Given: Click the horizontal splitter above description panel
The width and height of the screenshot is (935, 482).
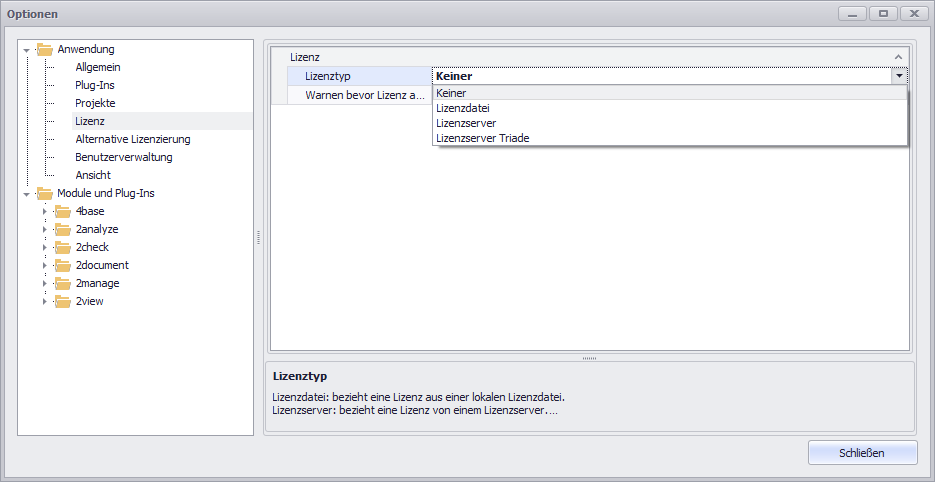Looking at the screenshot, I should 589,357.
